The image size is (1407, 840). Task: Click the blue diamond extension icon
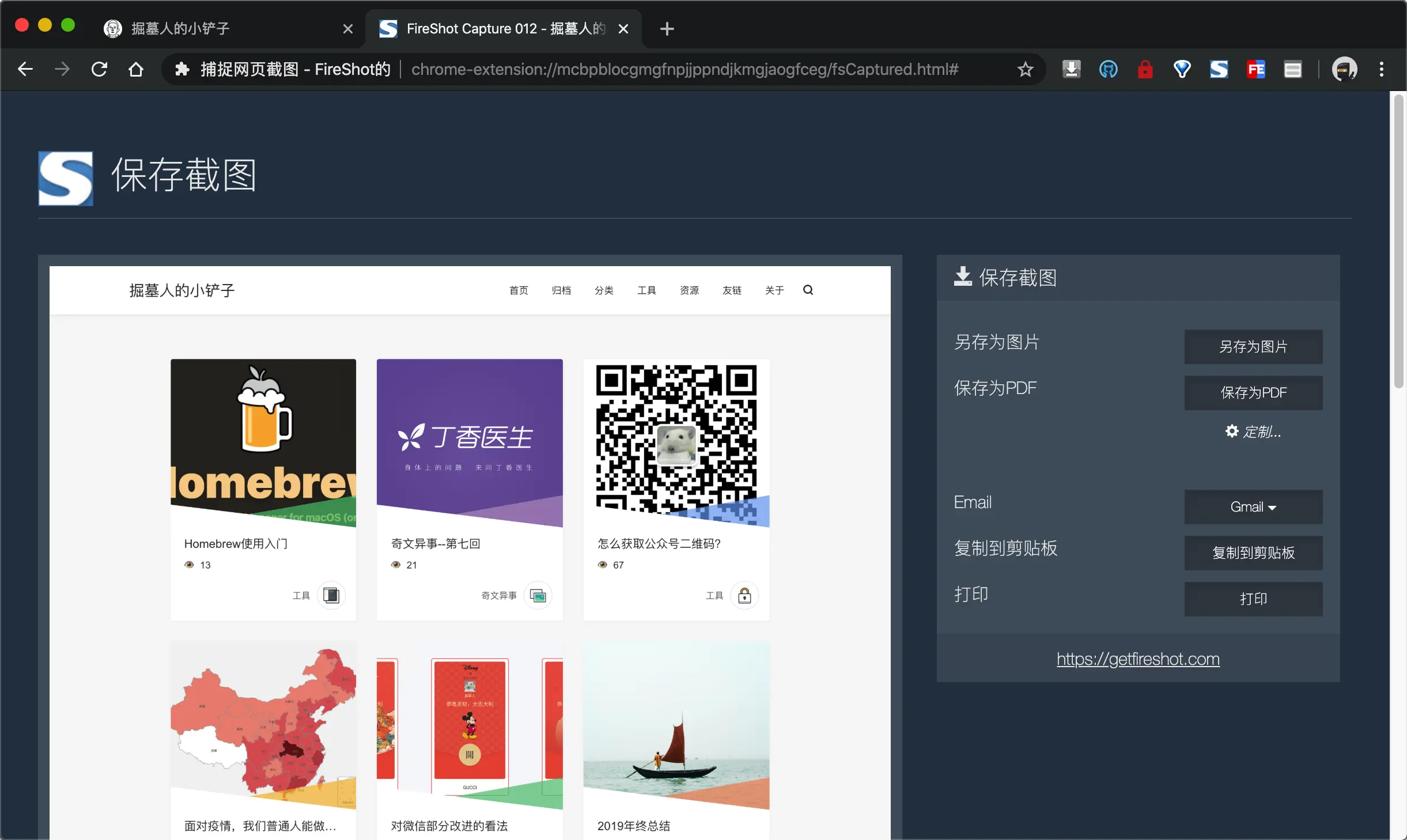(1182, 70)
